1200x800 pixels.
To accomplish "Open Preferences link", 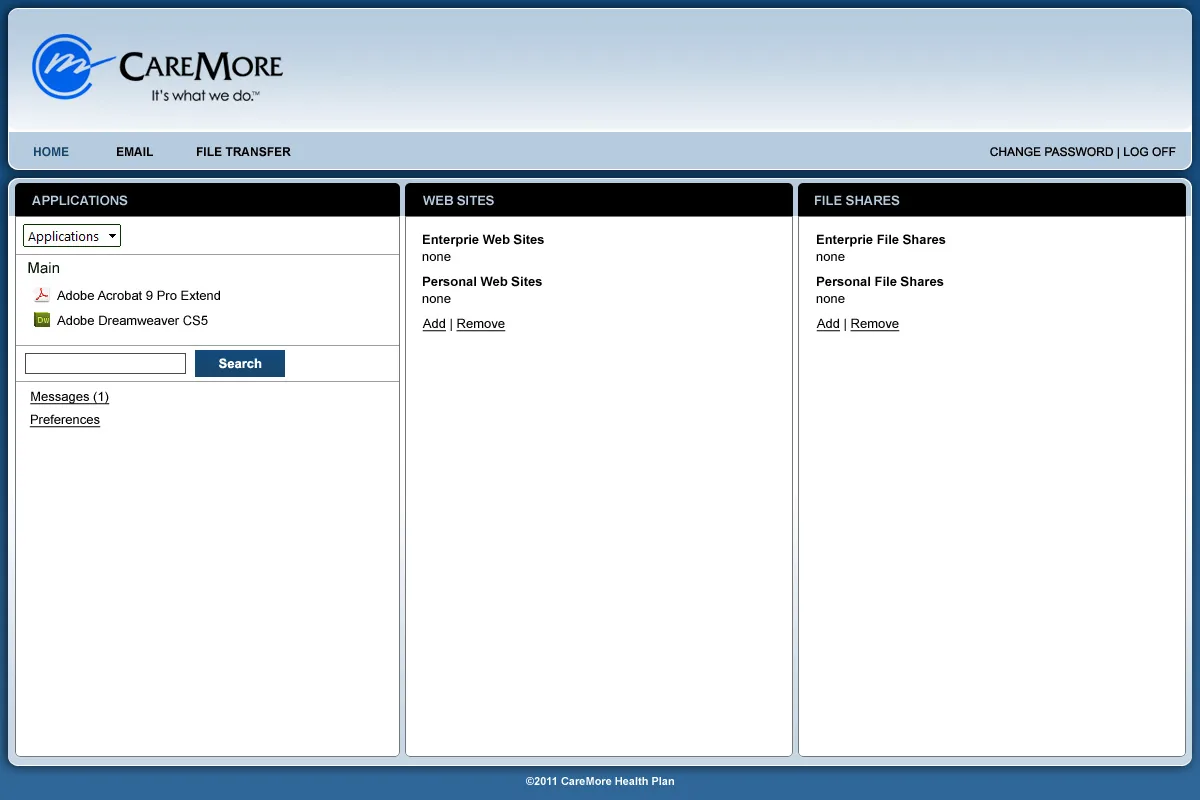I will pyautogui.click(x=65, y=420).
